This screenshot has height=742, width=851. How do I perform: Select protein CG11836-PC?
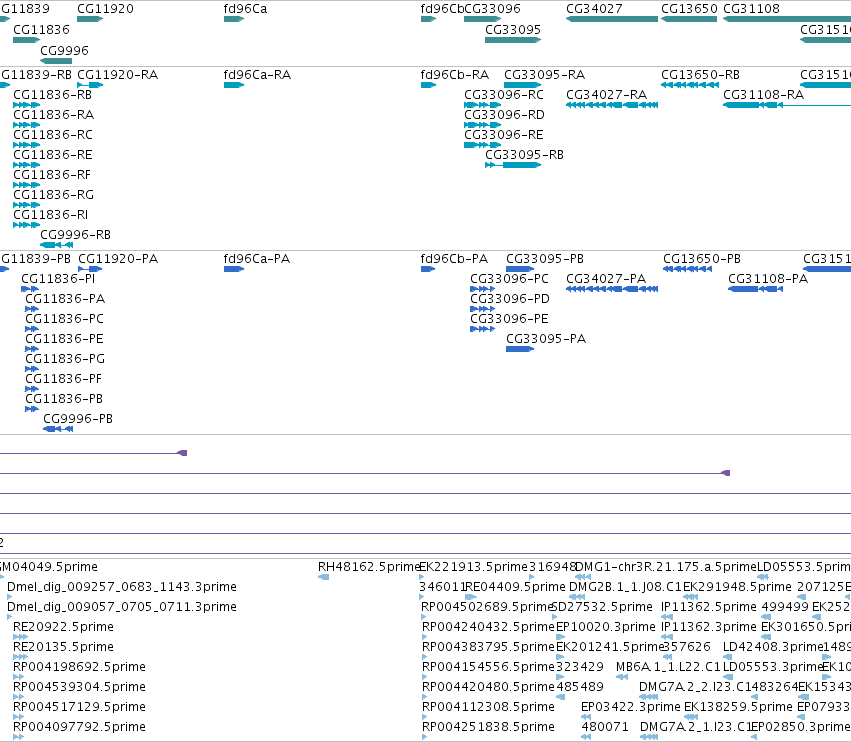(32, 329)
